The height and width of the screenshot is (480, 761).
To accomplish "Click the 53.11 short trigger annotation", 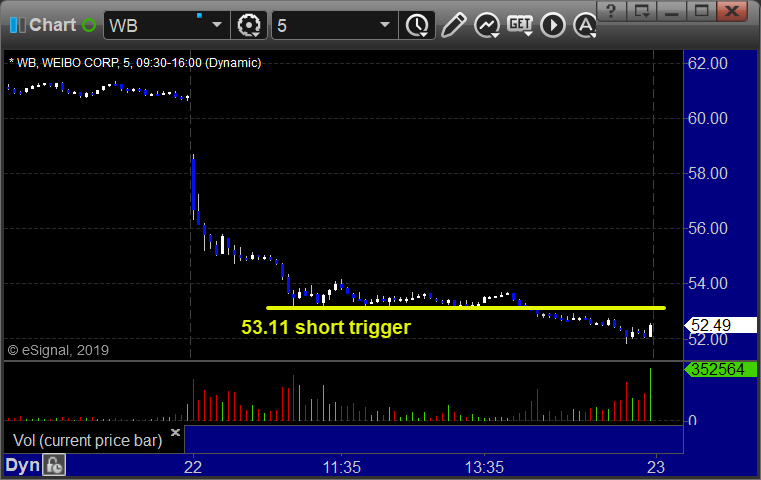I will [326, 327].
